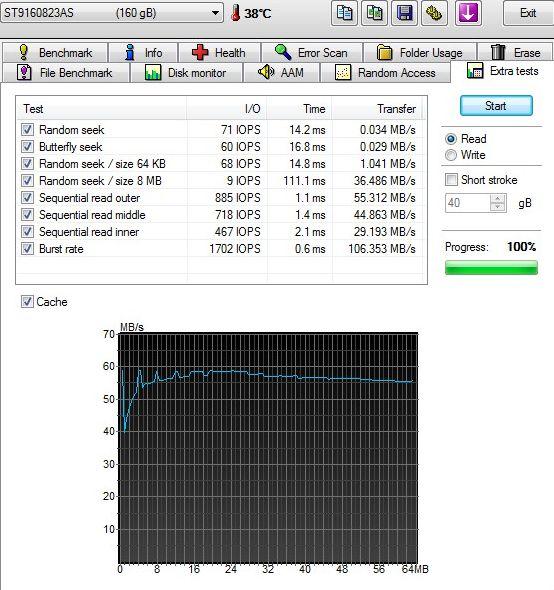Click the Exit button
This screenshot has width=554, height=590.
coord(528,13)
